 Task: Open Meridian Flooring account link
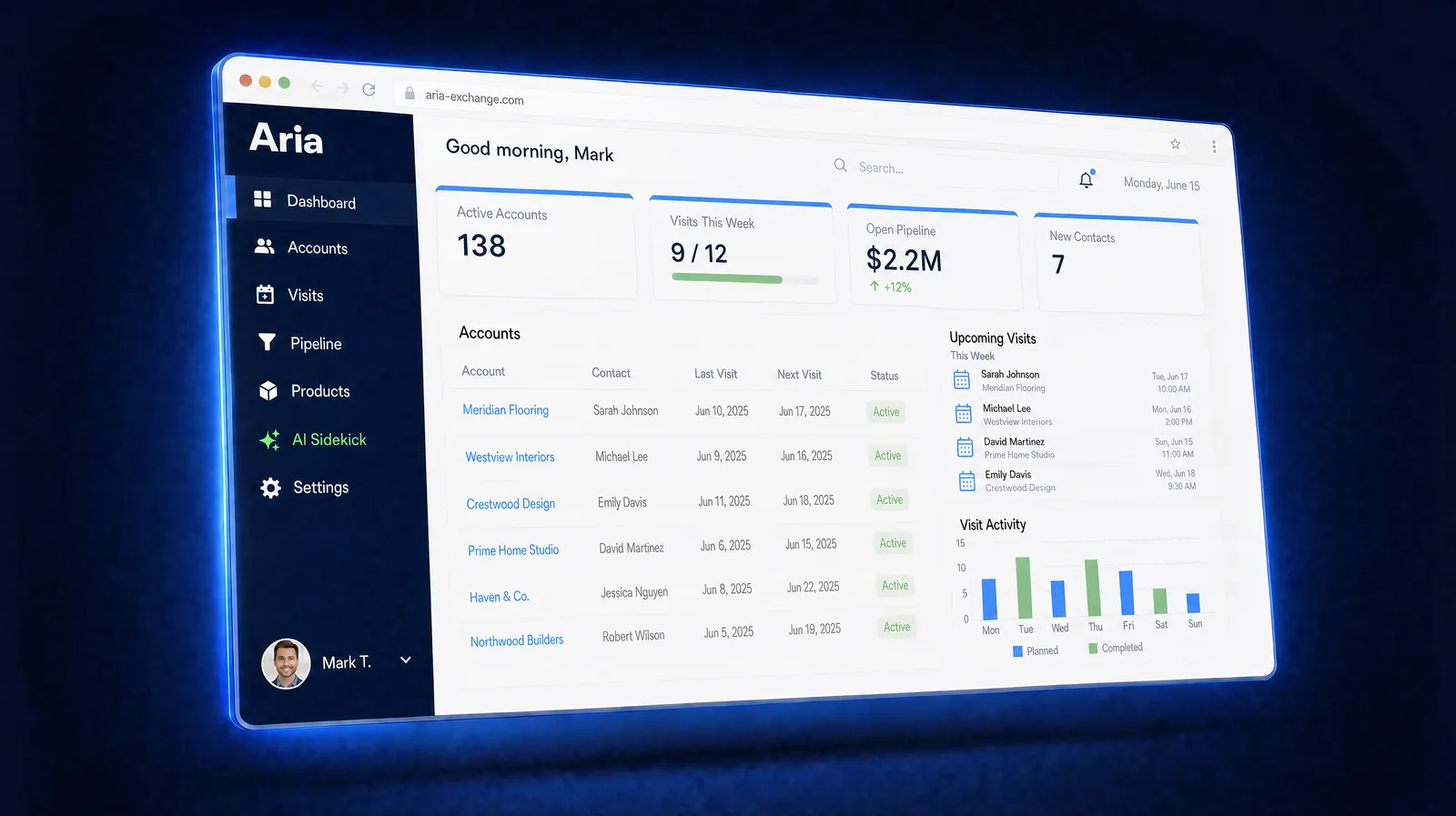[x=506, y=409]
